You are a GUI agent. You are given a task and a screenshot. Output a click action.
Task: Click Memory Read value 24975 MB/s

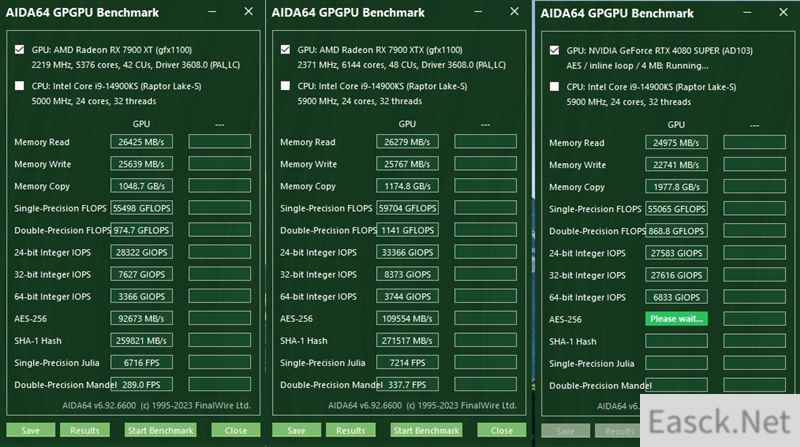click(676, 143)
